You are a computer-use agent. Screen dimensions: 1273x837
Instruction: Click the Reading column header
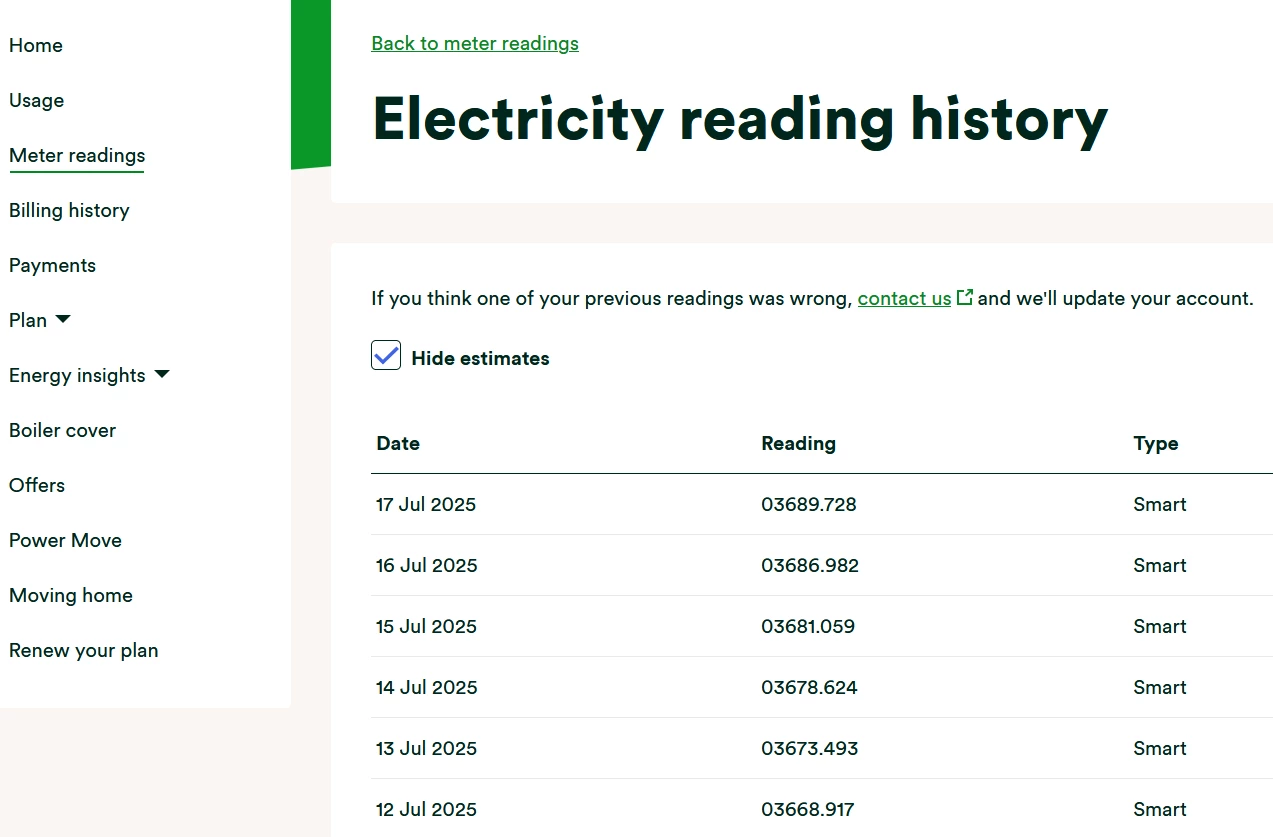click(798, 443)
